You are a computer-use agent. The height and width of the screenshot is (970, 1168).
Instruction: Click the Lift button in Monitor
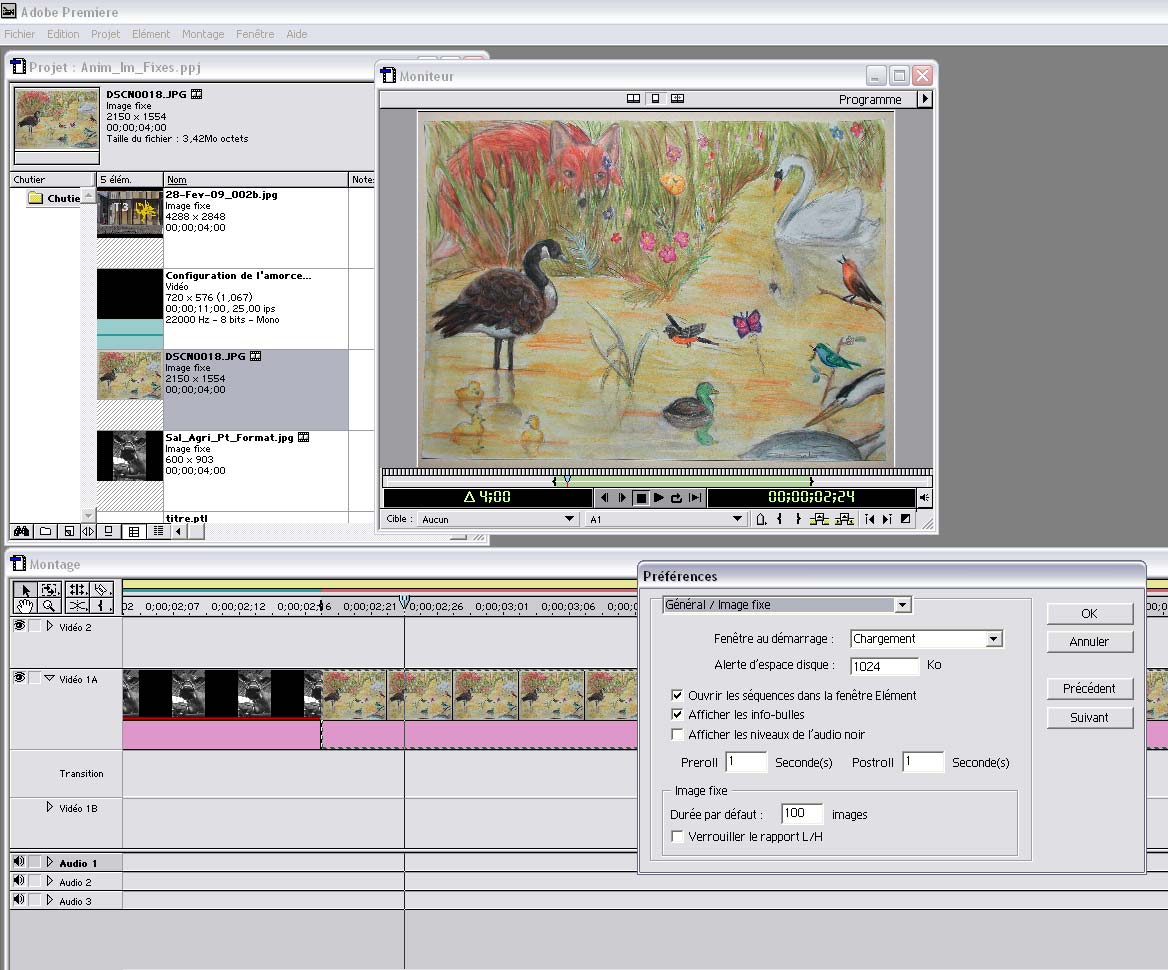coord(819,519)
